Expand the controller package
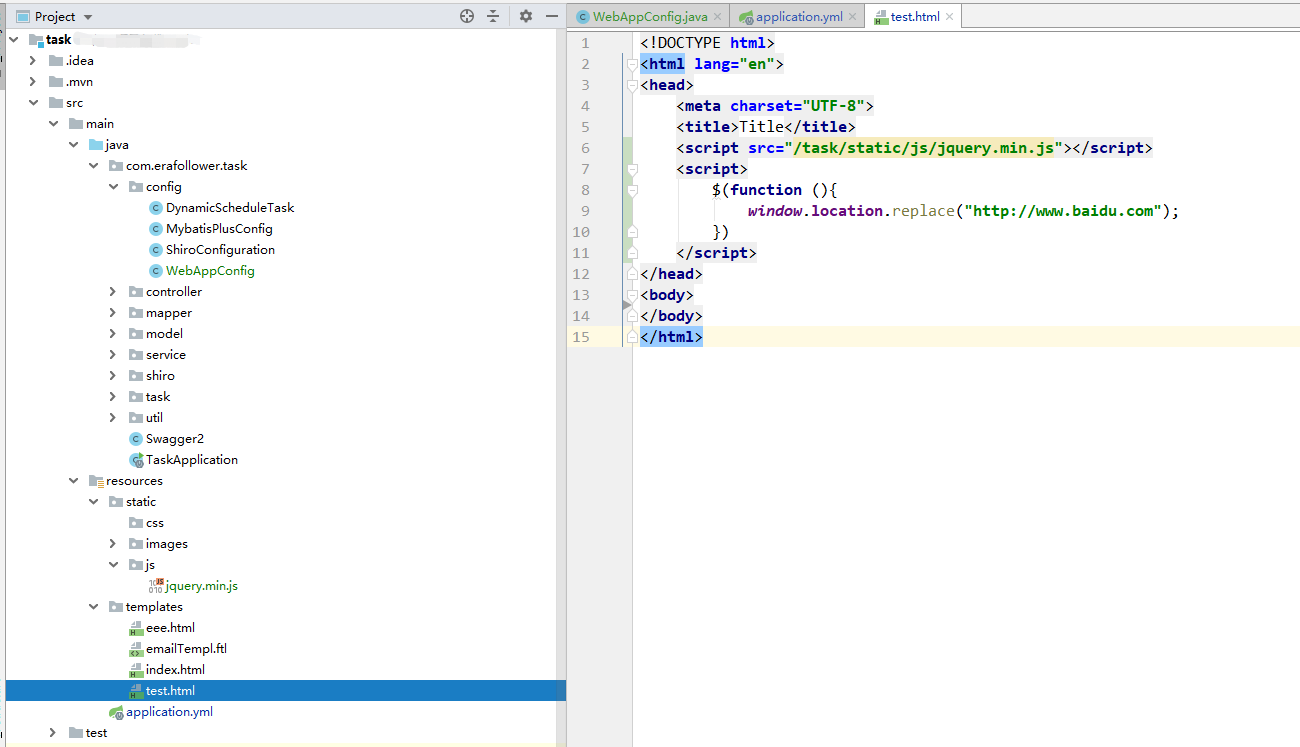This screenshot has height=747, width=1300. click(x=113, y=292)
